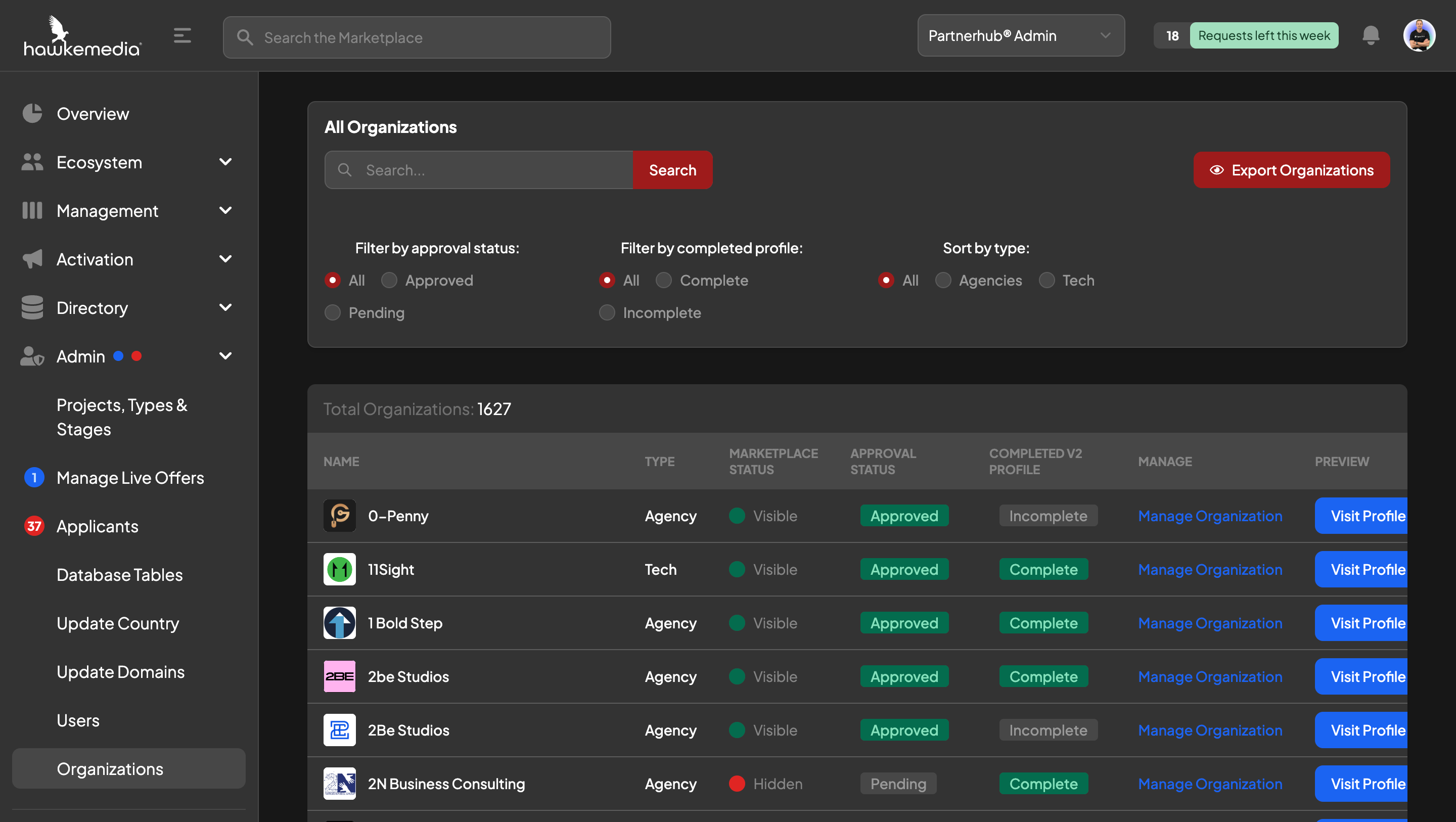Select Pending approval status filter

332,312
